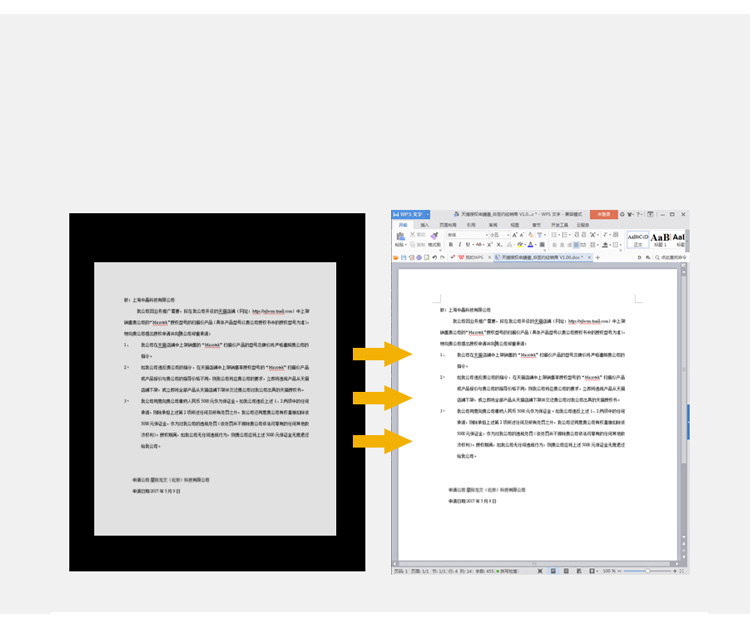The width and height of the screenshot is (750, 627).
Task: Open the Page Layout ribbon tab
Action: pyautogui.click(x=448, y=225)
